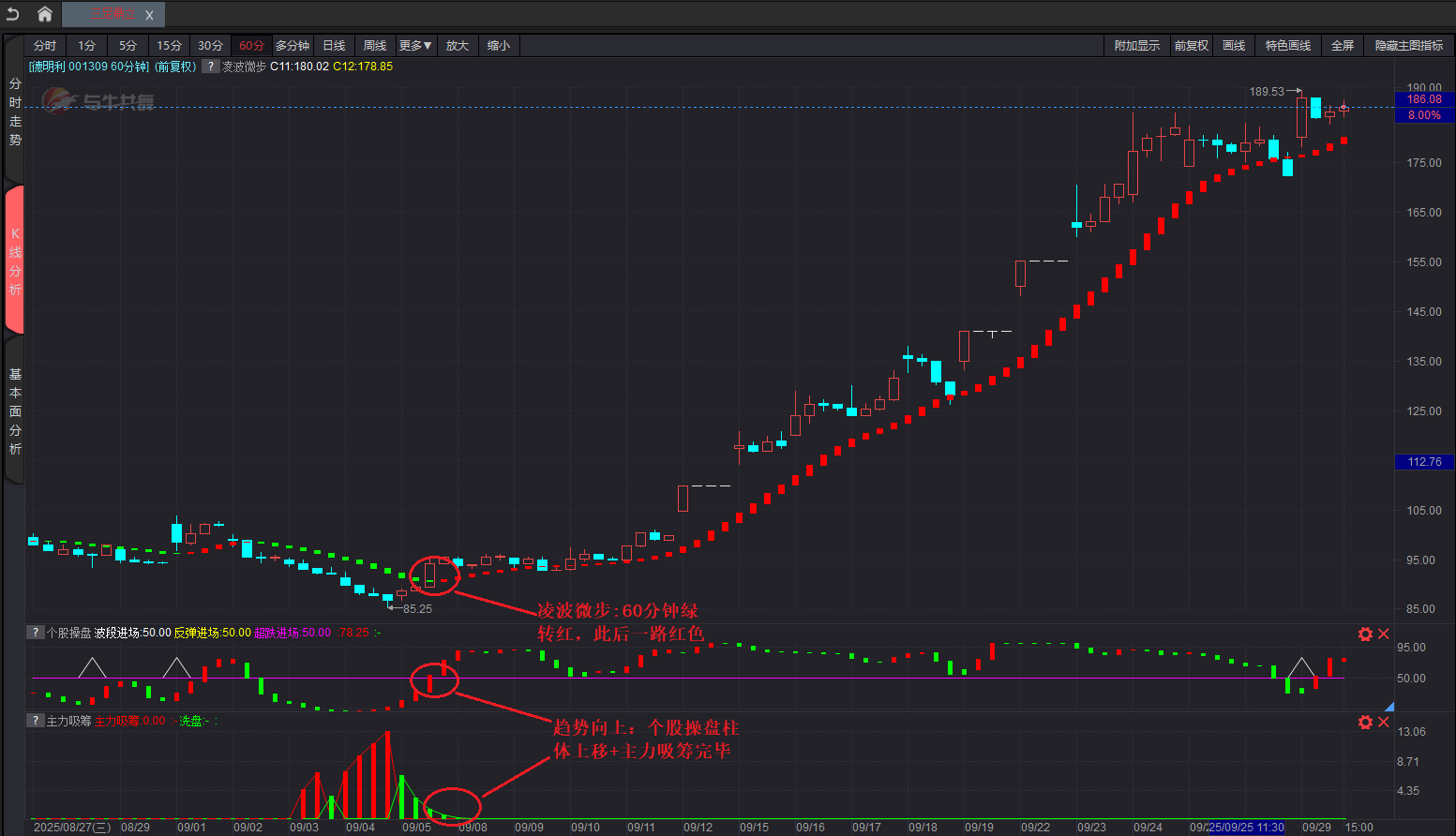Image resolution: width=1456 pixels, height=836 pixels.
Task: Open help for 个股操盘 indicator
Action: pos(36,633)
